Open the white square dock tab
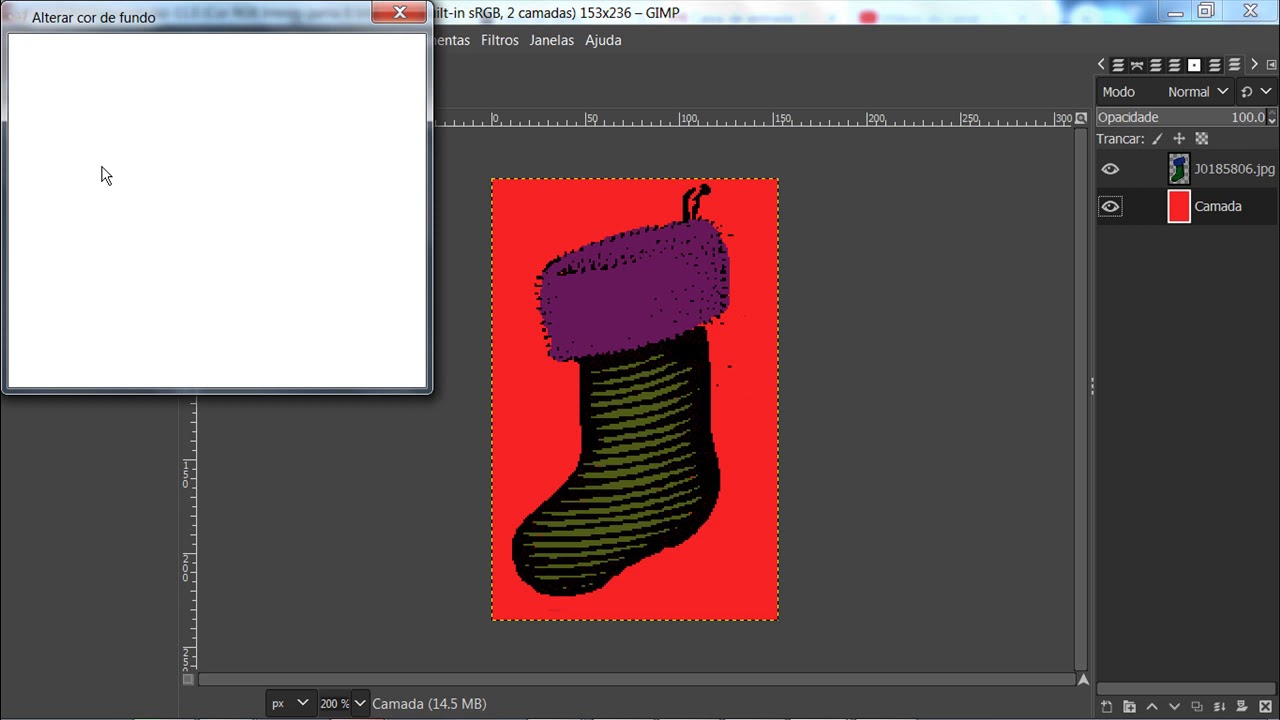 tap(1194, 65)
